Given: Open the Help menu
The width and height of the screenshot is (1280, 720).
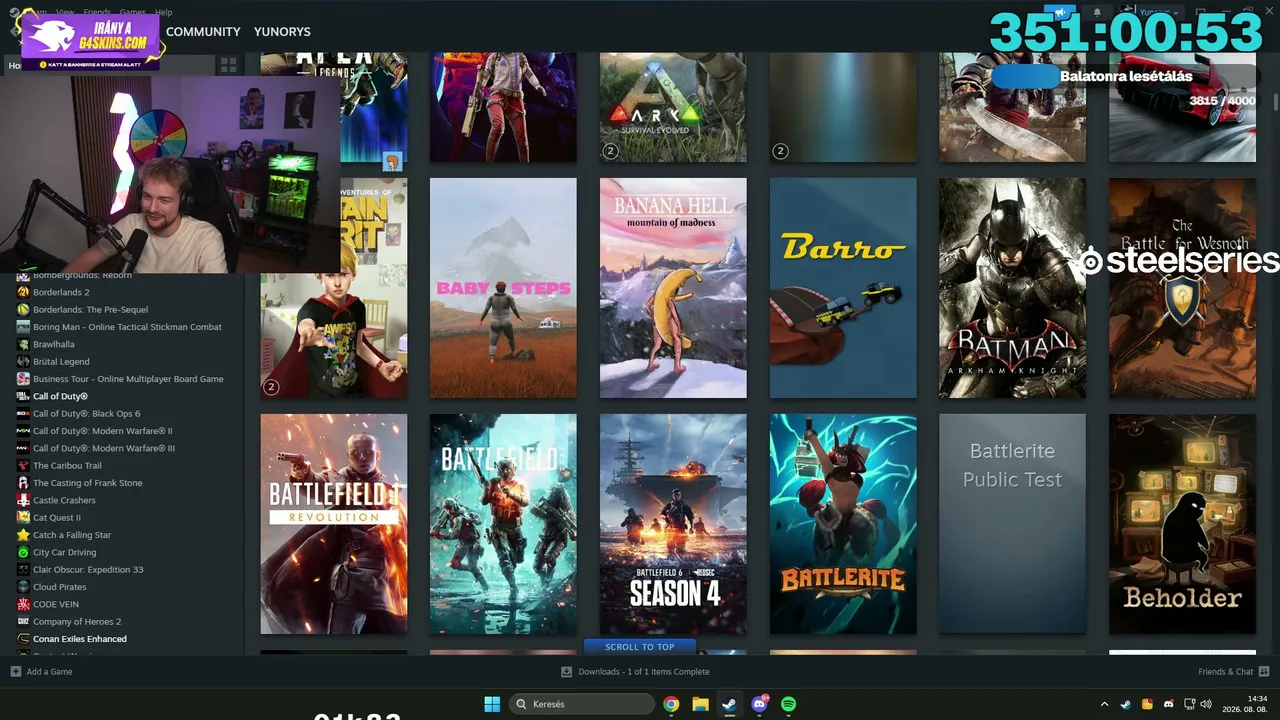Looking at the screenshot, I should point(163,12).
